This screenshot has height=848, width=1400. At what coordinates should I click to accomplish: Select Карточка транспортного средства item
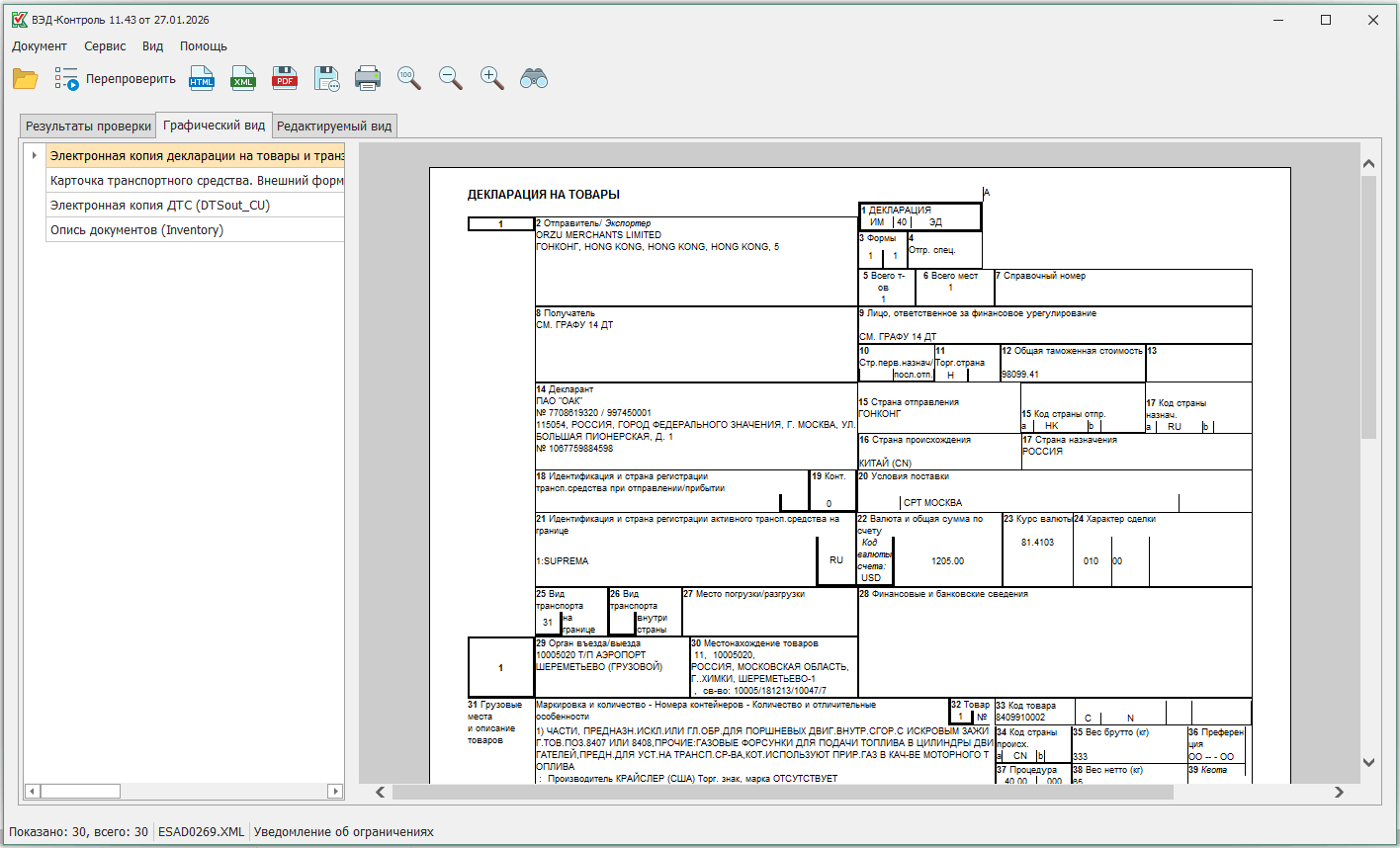[x=196, y=181]
